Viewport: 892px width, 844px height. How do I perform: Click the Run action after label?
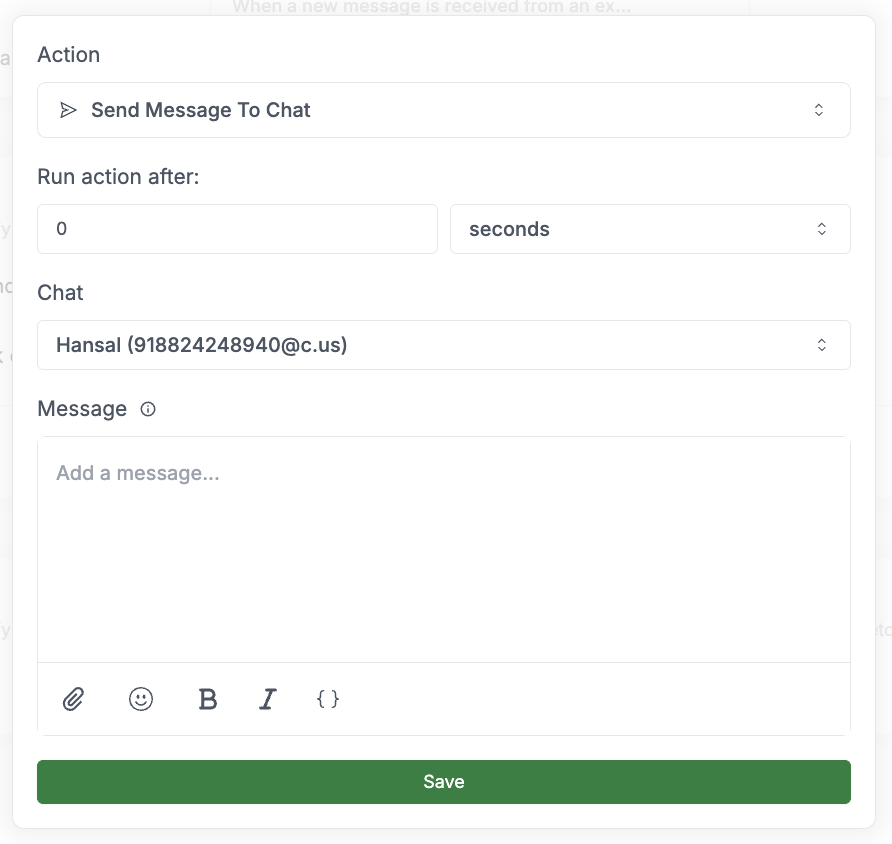coord(117,176)
